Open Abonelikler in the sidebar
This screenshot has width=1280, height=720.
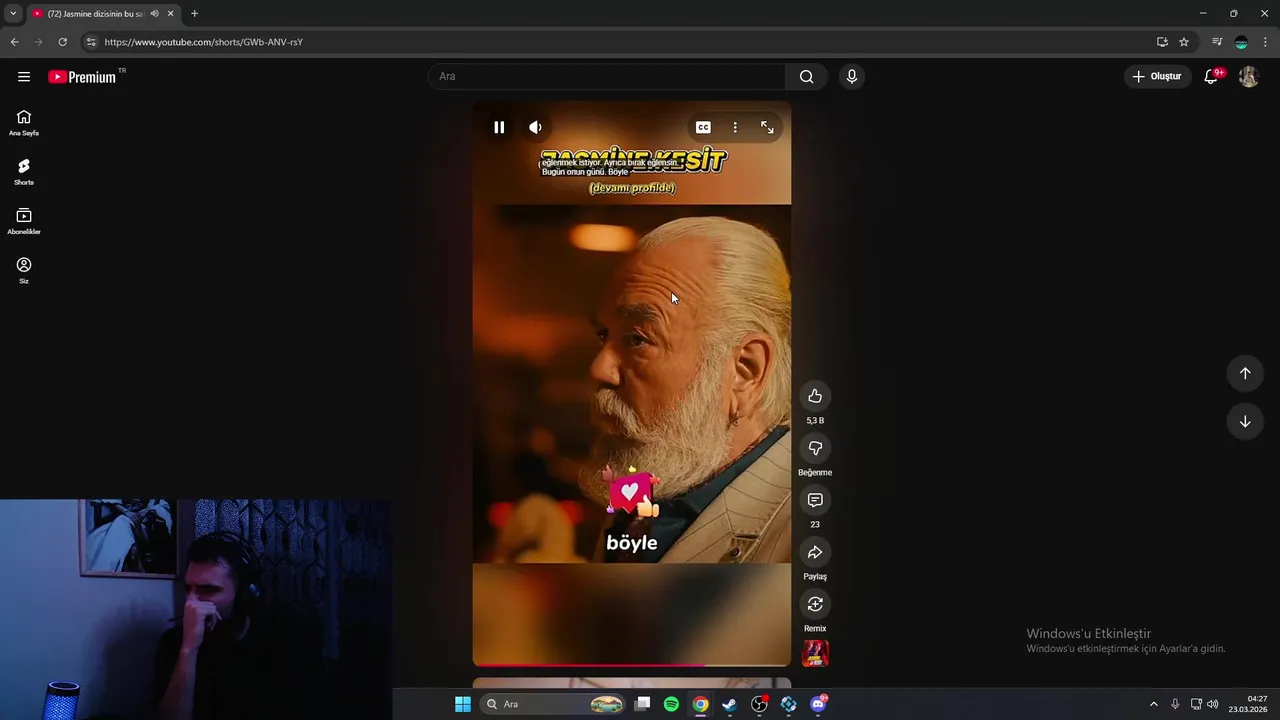[x=24, y=221]
